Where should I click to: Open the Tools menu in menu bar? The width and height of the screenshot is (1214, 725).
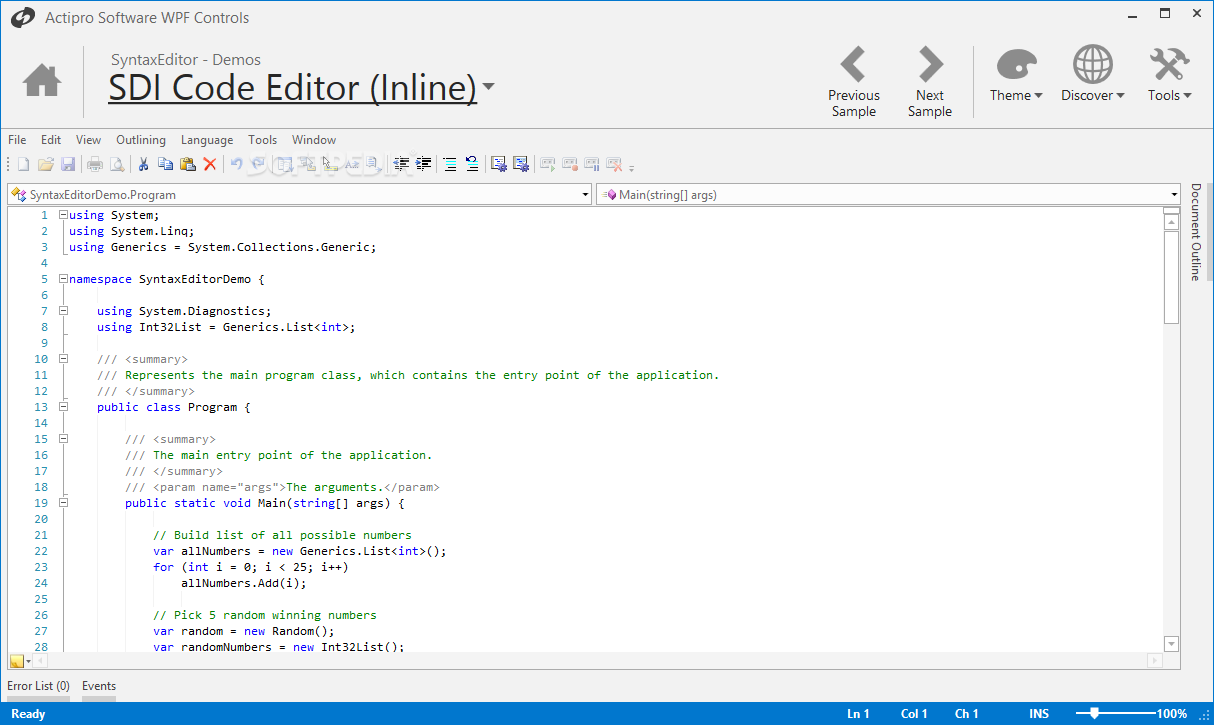click(x=263, y=140)
